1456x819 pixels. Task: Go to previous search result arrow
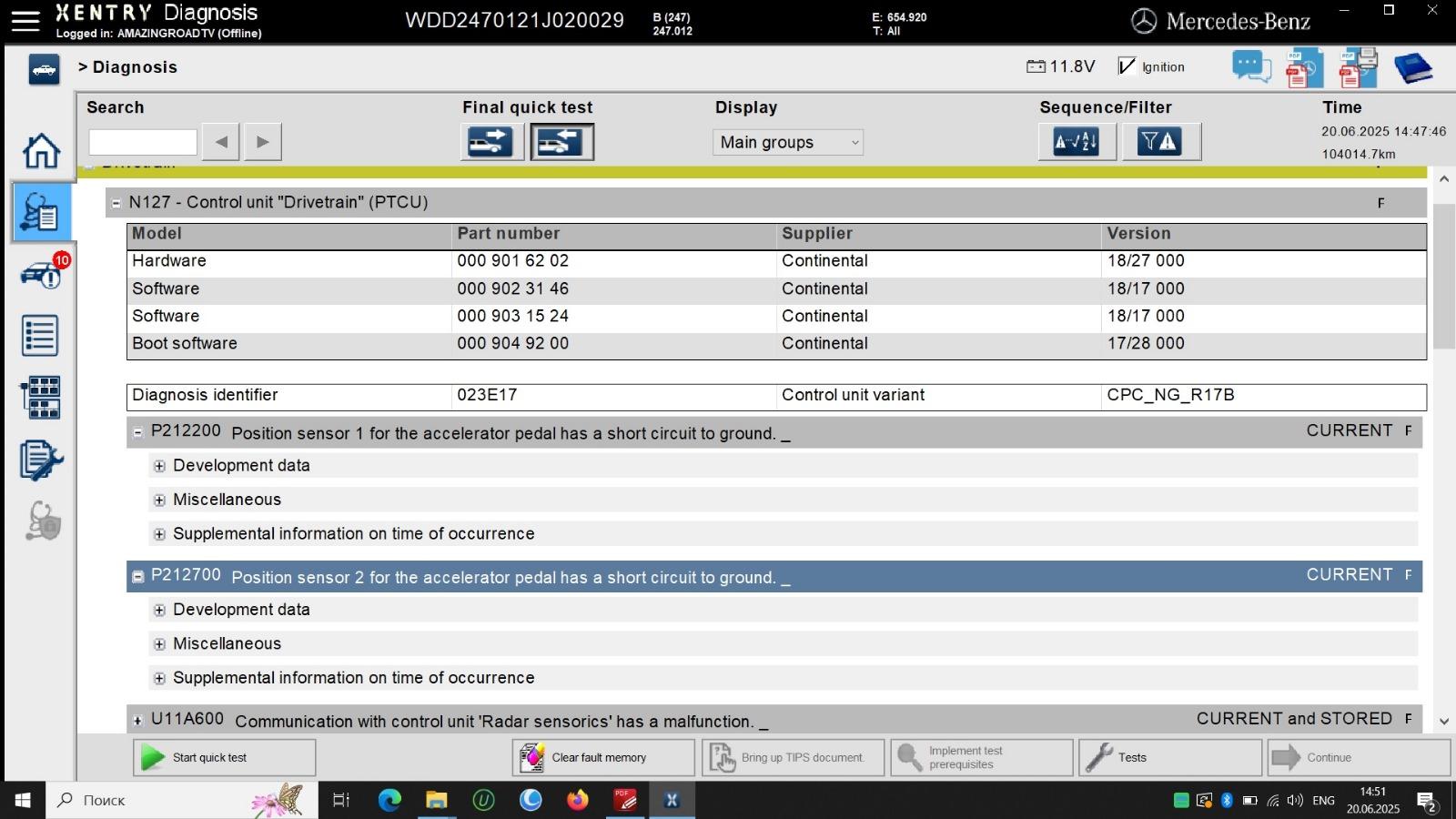click(x=221, y=142)
